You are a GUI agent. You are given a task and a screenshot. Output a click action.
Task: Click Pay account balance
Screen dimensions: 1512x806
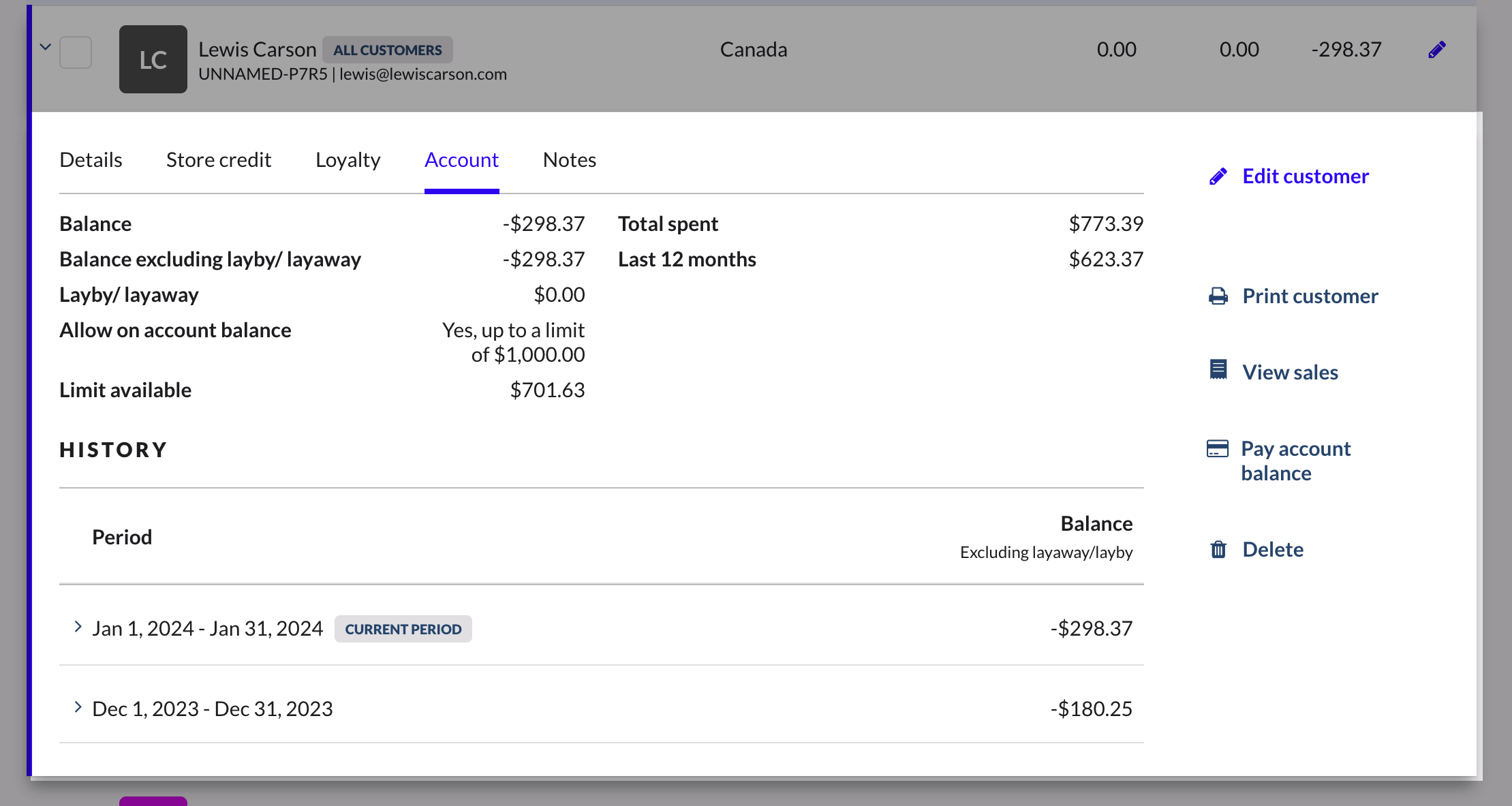[1295, 461]
